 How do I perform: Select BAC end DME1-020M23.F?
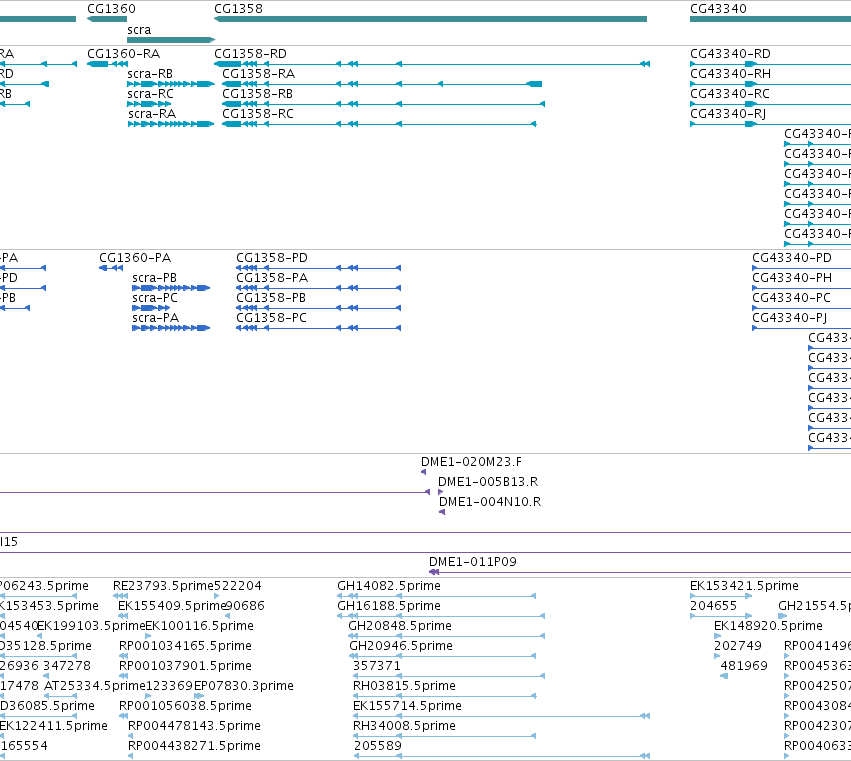pos(471,462)
